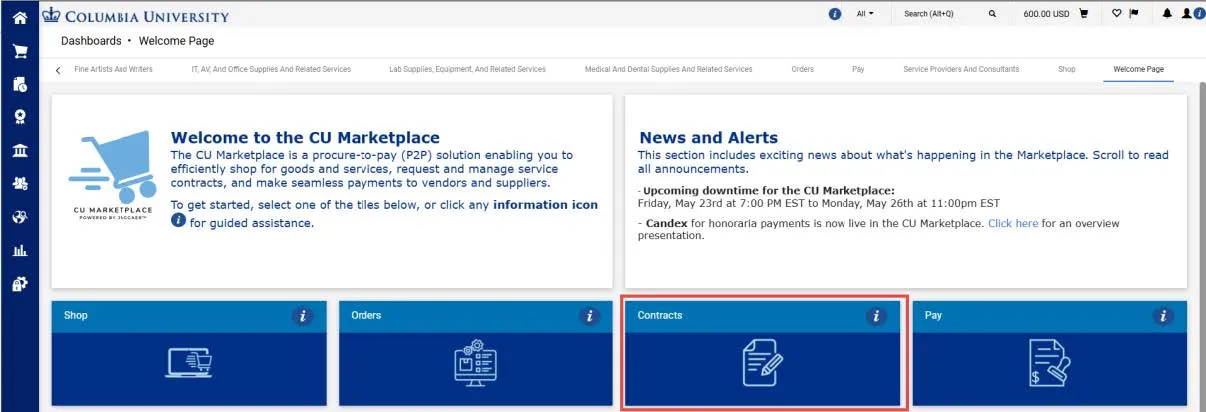Click the info icon on the Shop tile

point(302,316)
